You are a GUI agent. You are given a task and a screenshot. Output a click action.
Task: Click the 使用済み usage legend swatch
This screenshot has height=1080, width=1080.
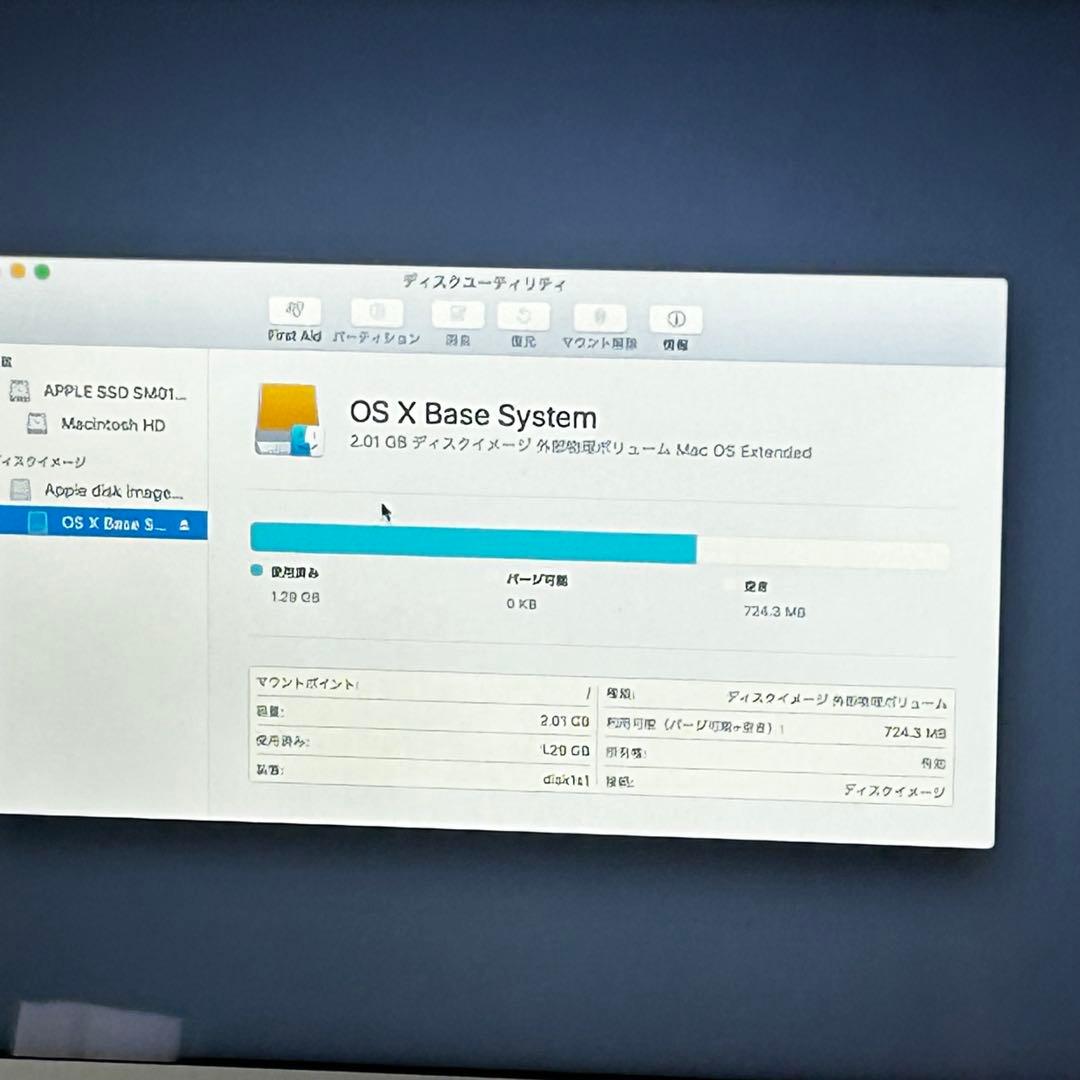coord(256,571)
